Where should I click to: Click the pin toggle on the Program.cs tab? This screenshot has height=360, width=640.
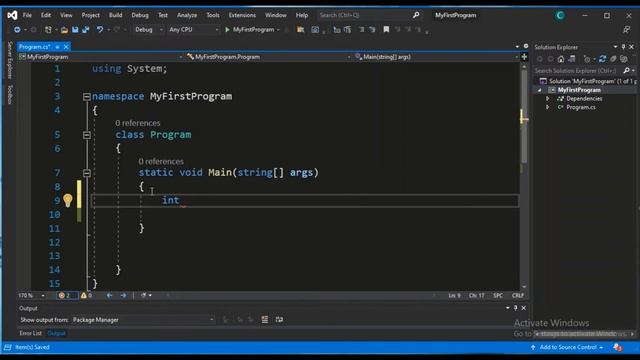(58, 47)
